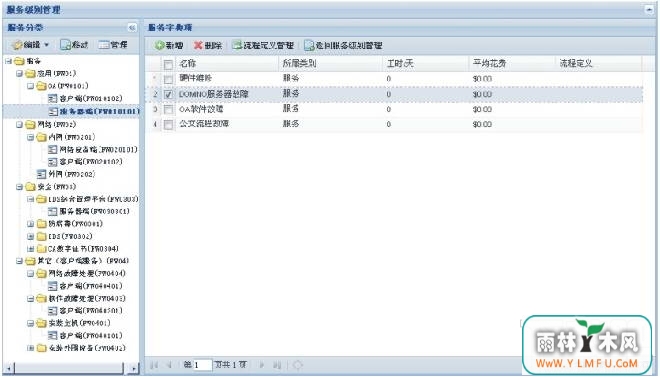Screen dimensions: 660x380
Task: Click the leaf icon of 网络设备端
Action: click(53, 149)
